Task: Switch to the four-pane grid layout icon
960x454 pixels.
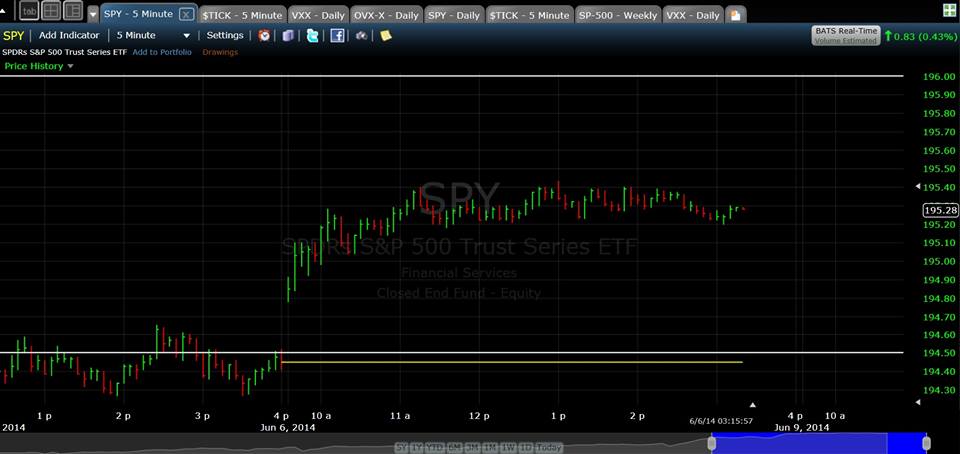Action: click(x=51, y=10)
